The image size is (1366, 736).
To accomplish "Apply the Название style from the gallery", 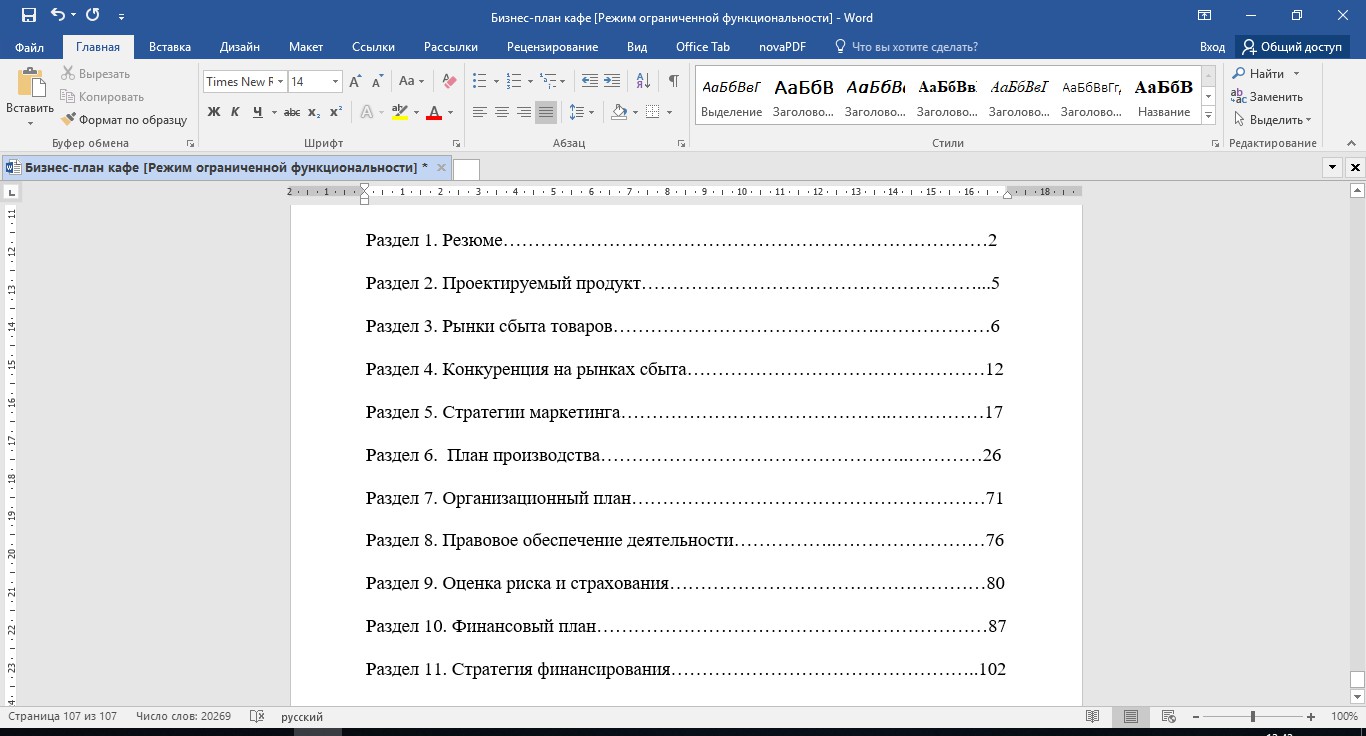I will tap(1164, 97).
